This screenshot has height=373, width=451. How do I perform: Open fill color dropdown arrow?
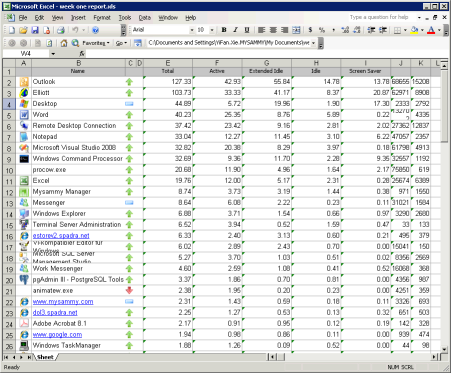click(x=422, y=30)
